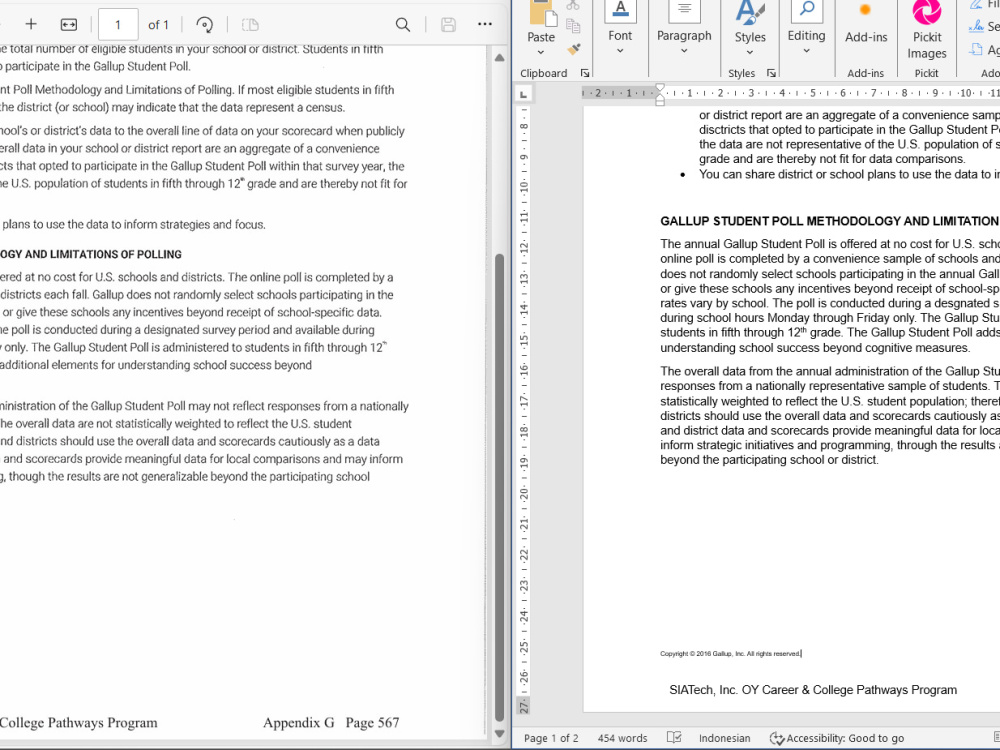Rotate the PDF page with the rotate icon
This screenshot has height=750, width=1000.
tap(205, 24)
